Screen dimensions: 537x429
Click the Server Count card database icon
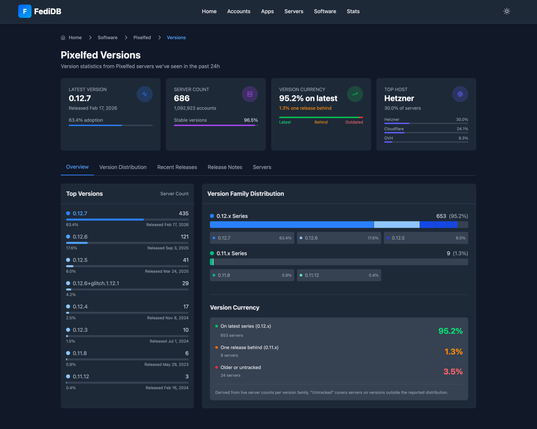coord(250,94)
